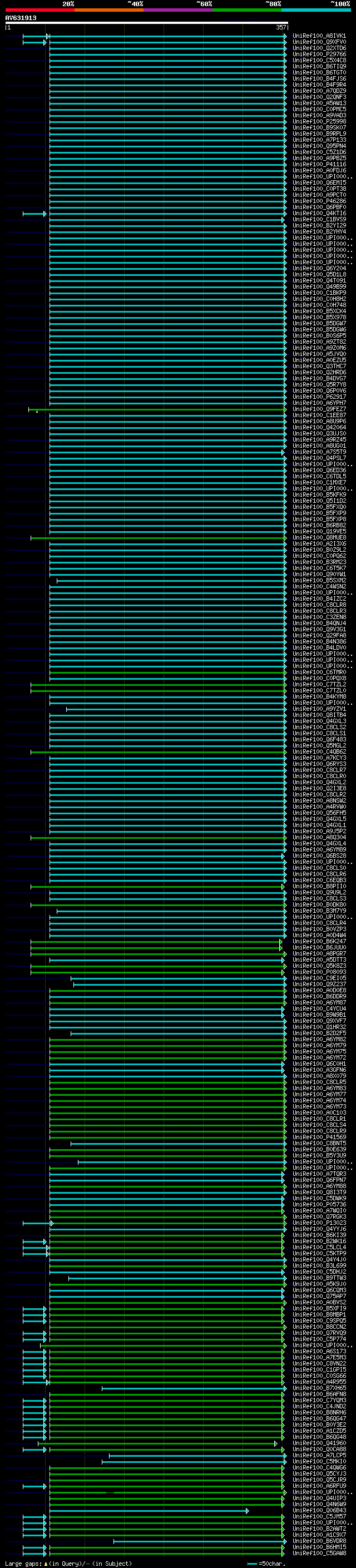
Task: Select hit label UniRef100_Q06B43
Action: point(319,1511)
